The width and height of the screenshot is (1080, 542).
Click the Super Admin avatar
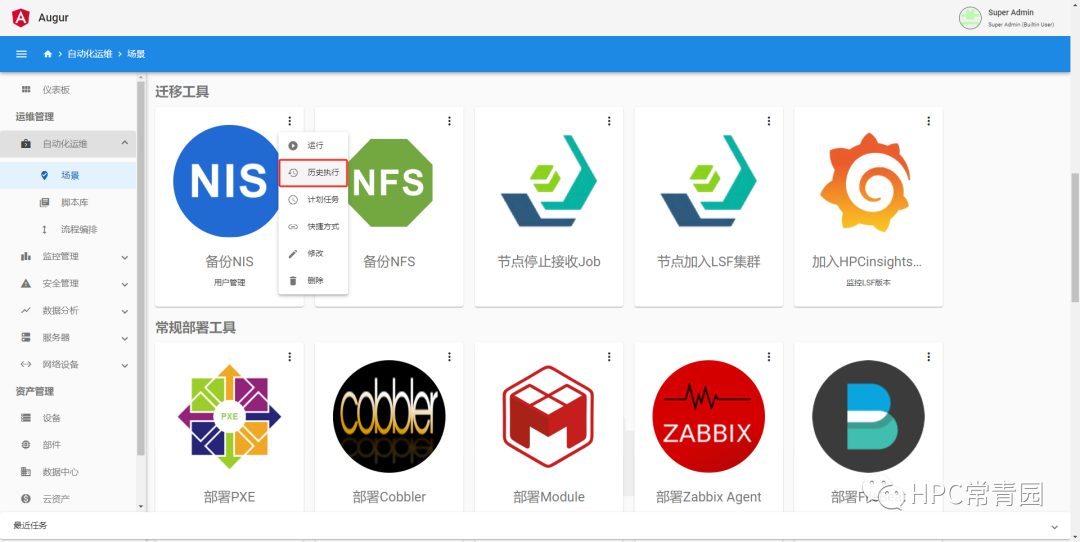coord(970,17)
